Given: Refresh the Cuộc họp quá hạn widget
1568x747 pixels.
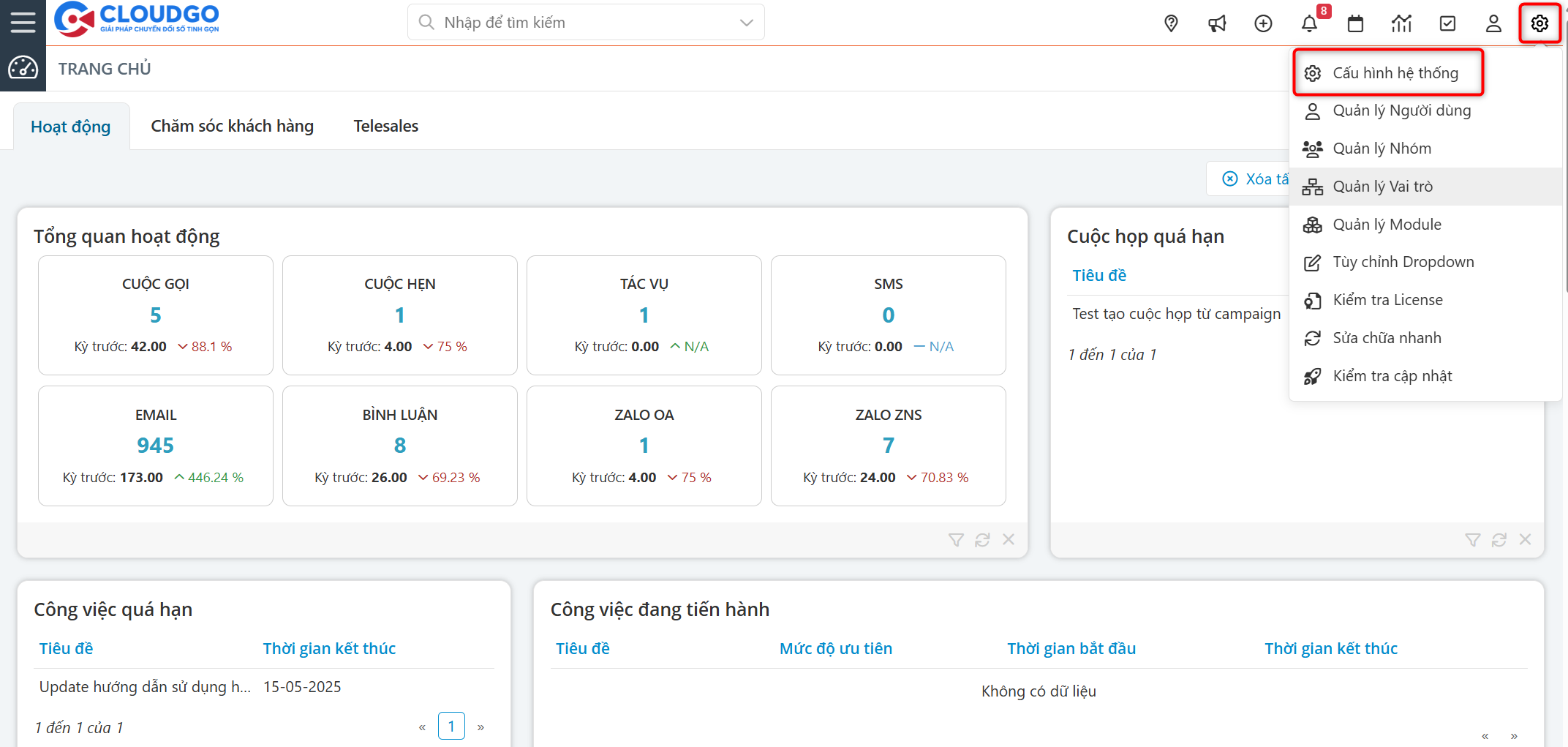Looking at the screenshot, I should [x=1499, y=540].
